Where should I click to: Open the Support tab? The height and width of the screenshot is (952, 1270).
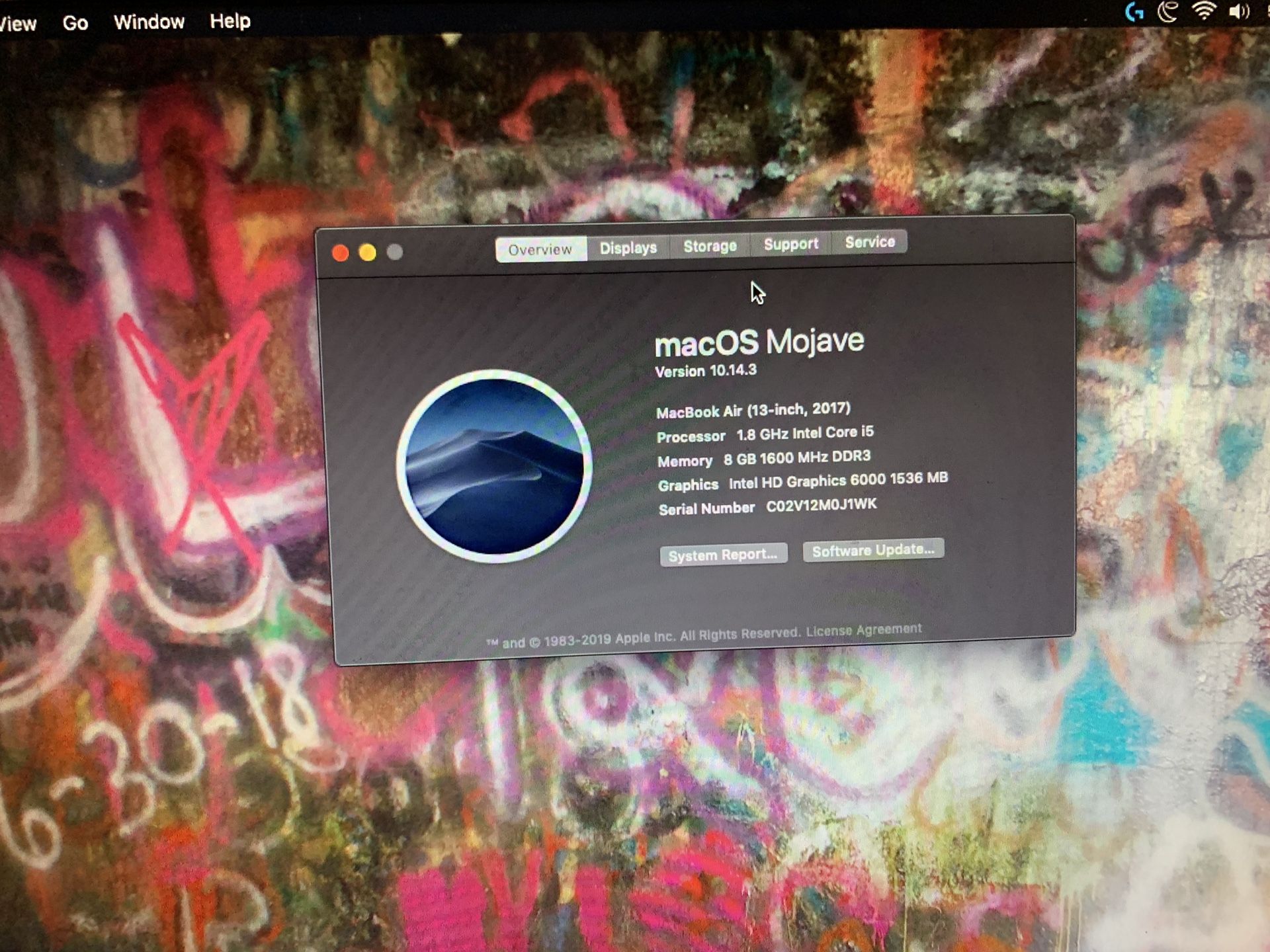coord(791,244)
